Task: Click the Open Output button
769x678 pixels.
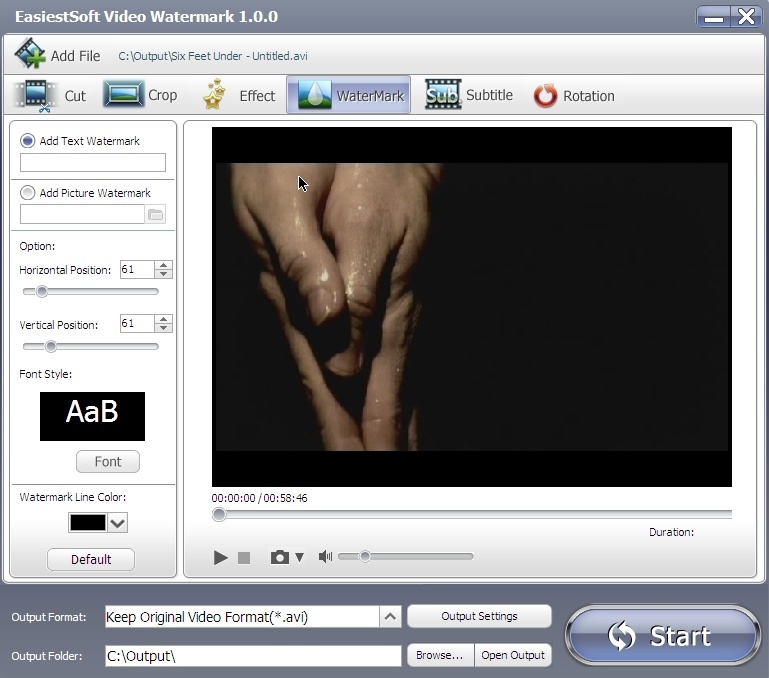Action: coord(513,655)
